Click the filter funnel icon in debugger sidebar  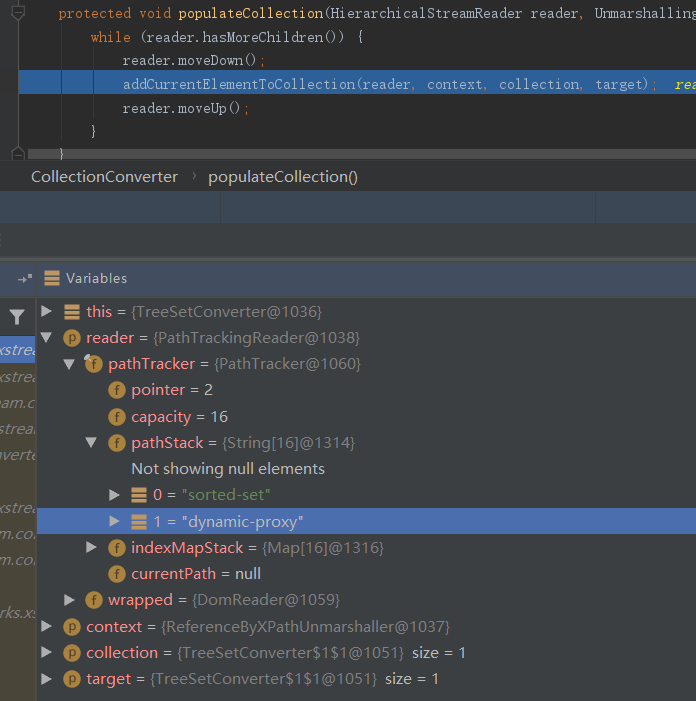point(17,317)
